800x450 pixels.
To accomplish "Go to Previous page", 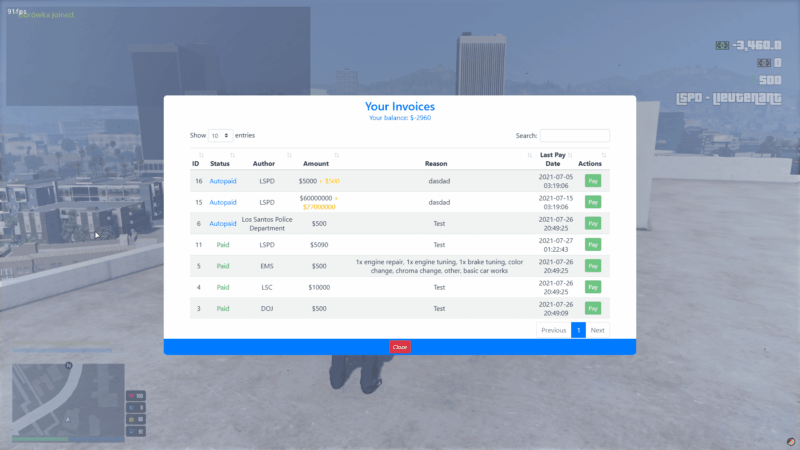I will click(554, 331).
